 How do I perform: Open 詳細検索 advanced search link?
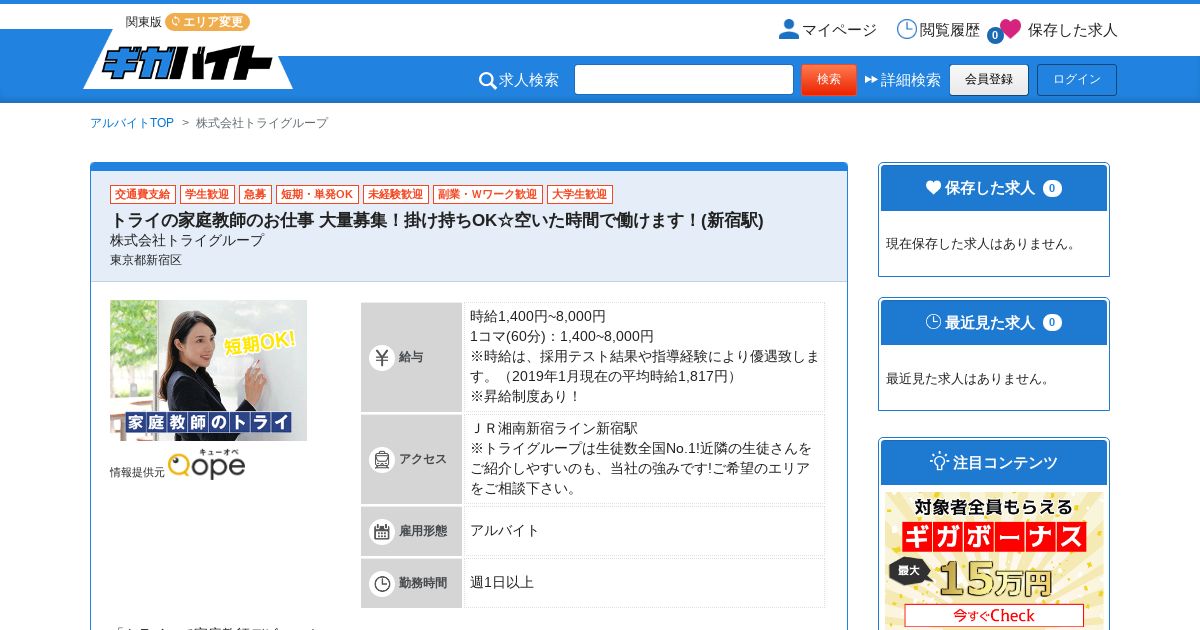pyautogui.click(x=910, y=80)
